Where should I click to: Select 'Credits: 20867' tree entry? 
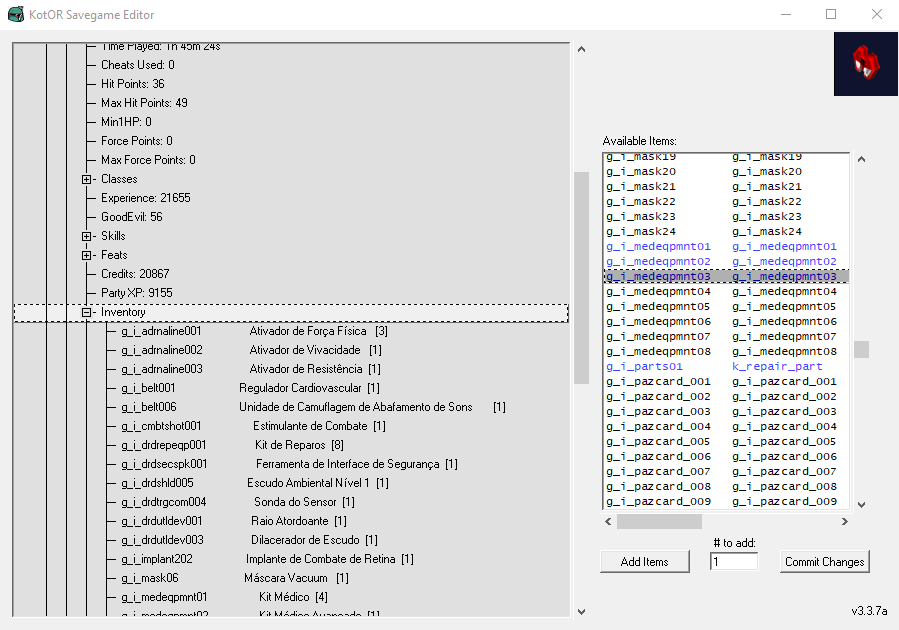135,273
